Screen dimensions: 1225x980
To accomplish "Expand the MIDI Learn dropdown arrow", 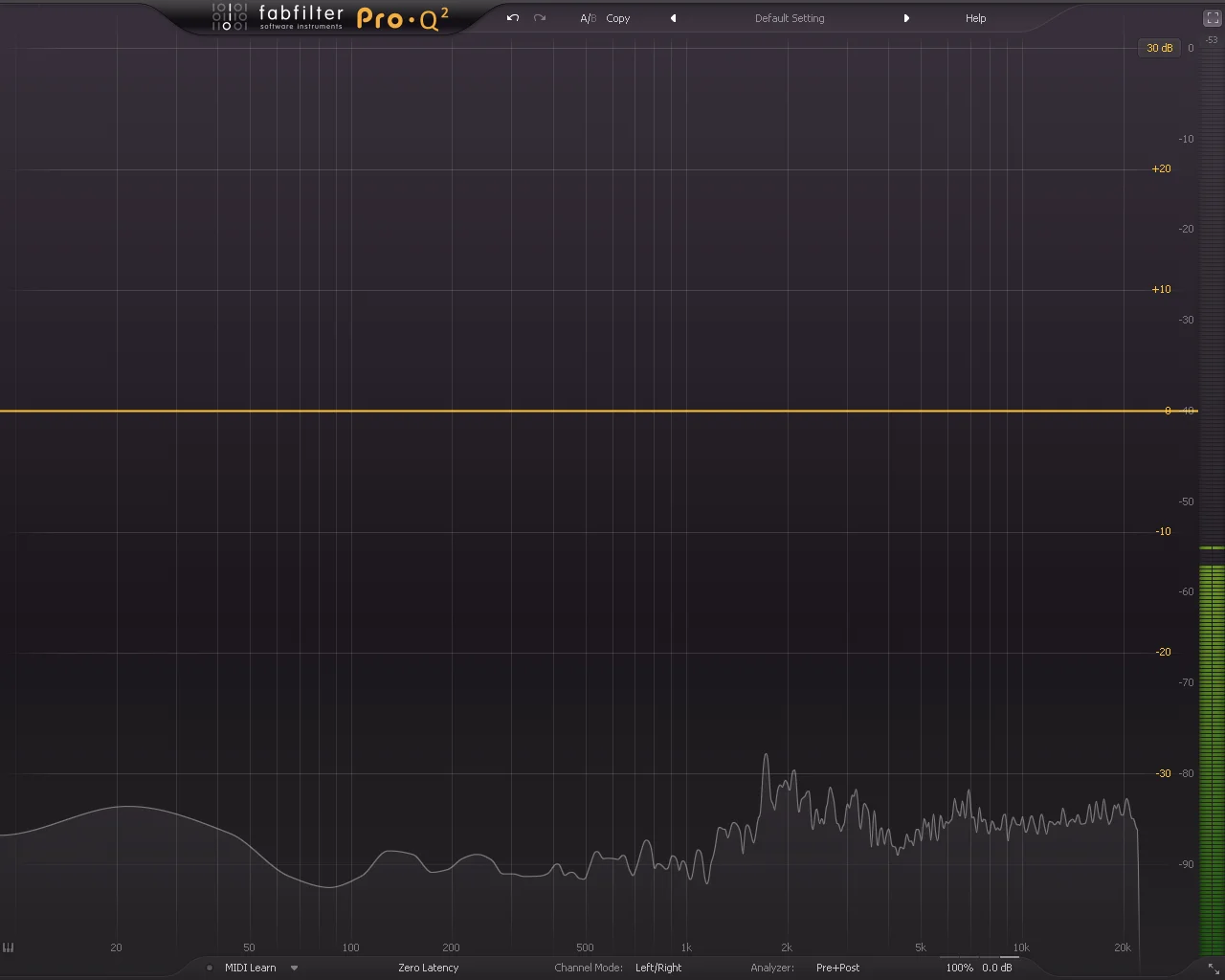I will pyautogui.click(x=294, y=968).
